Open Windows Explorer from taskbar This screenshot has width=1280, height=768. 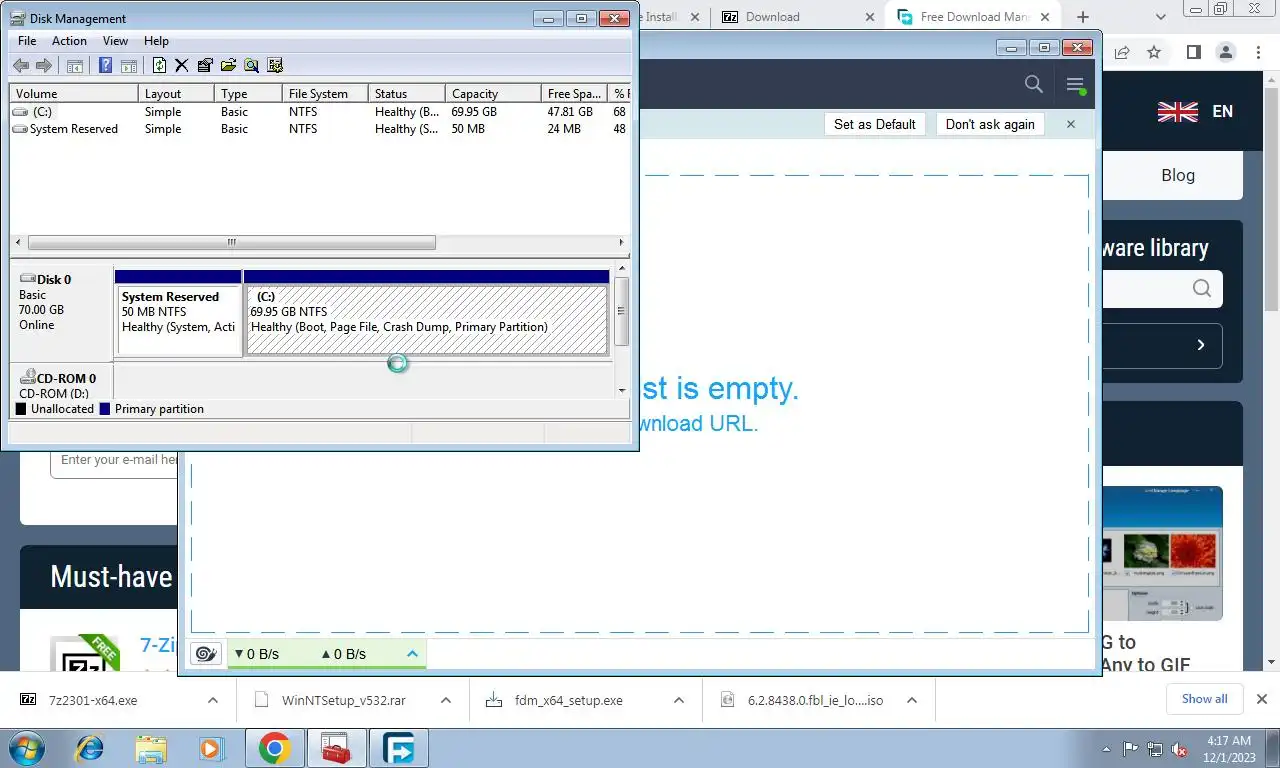click(151, 748)
